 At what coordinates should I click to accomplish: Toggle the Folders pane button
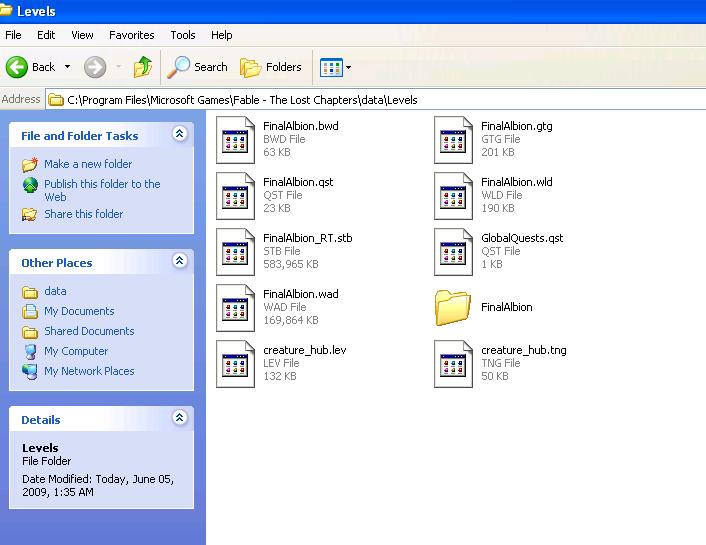pos(271,67)
